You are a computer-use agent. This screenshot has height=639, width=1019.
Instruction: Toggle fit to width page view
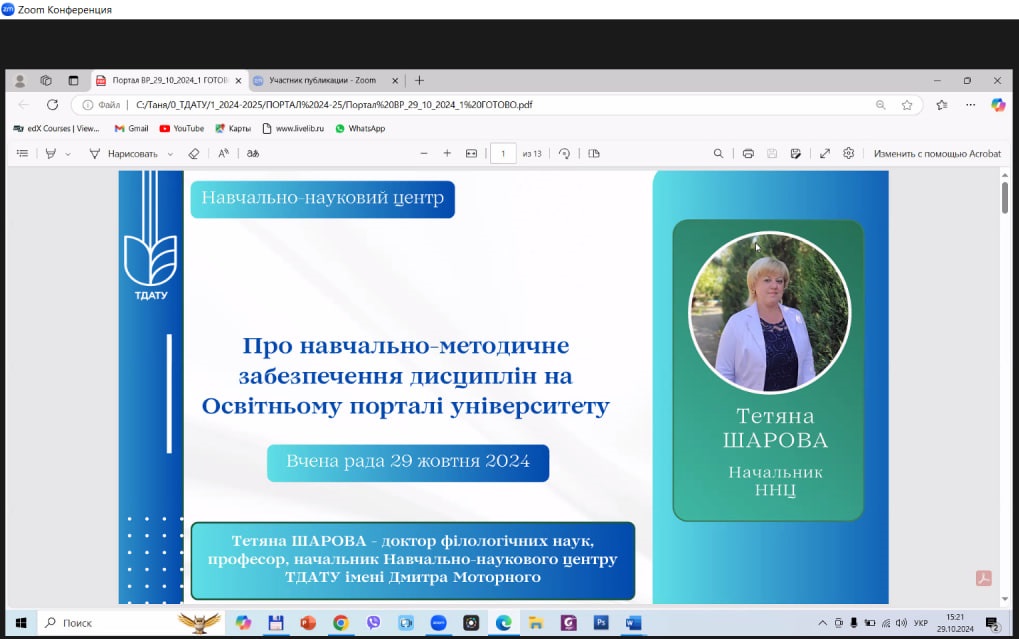coord(472,154)
